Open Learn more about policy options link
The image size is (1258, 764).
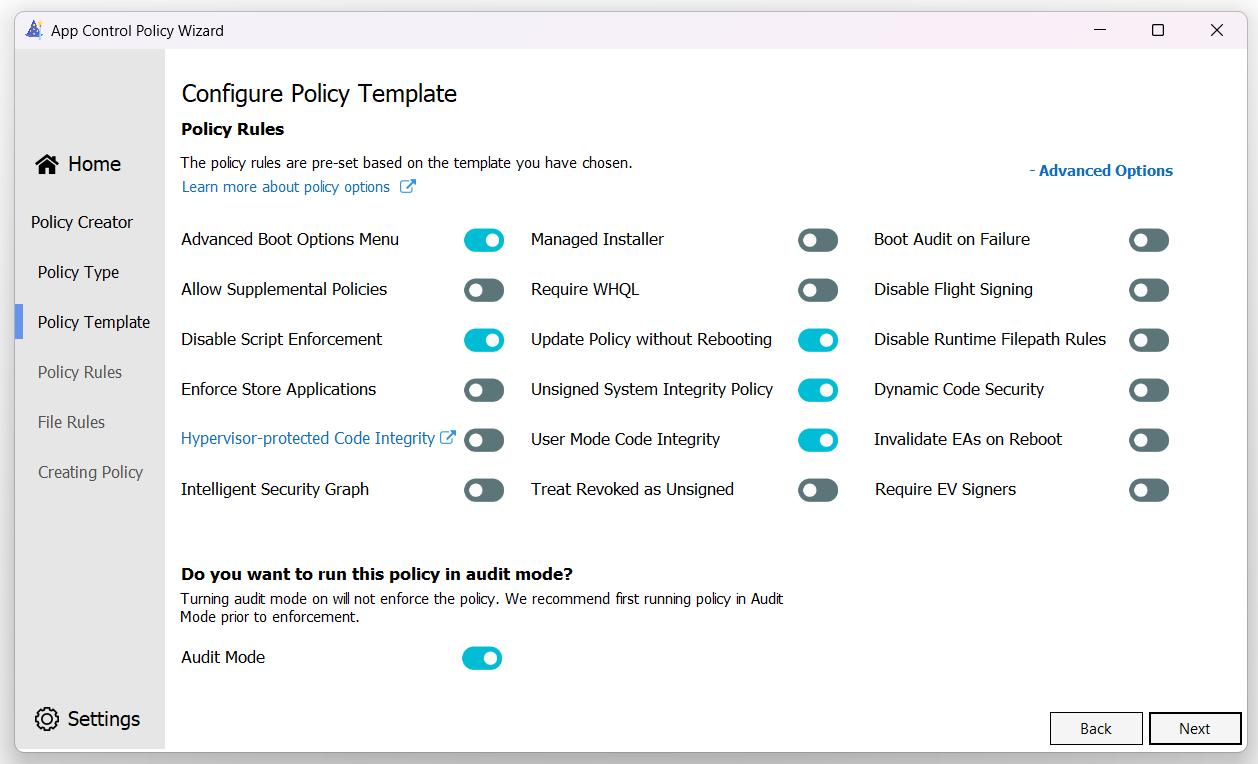286,187
